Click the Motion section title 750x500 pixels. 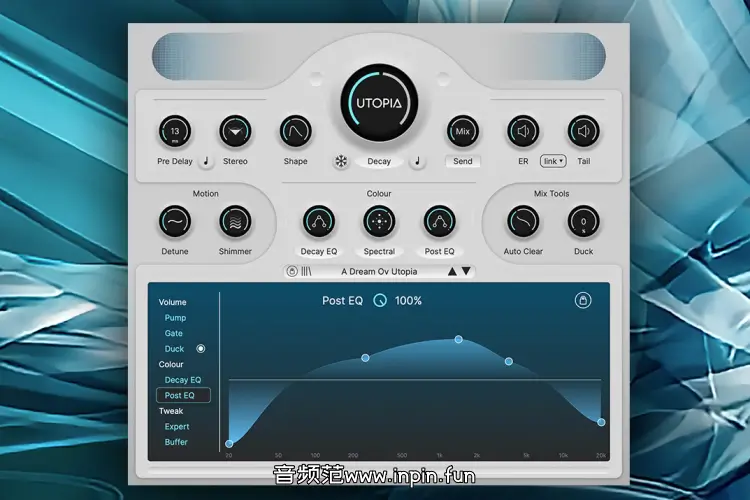click(206, 193)
